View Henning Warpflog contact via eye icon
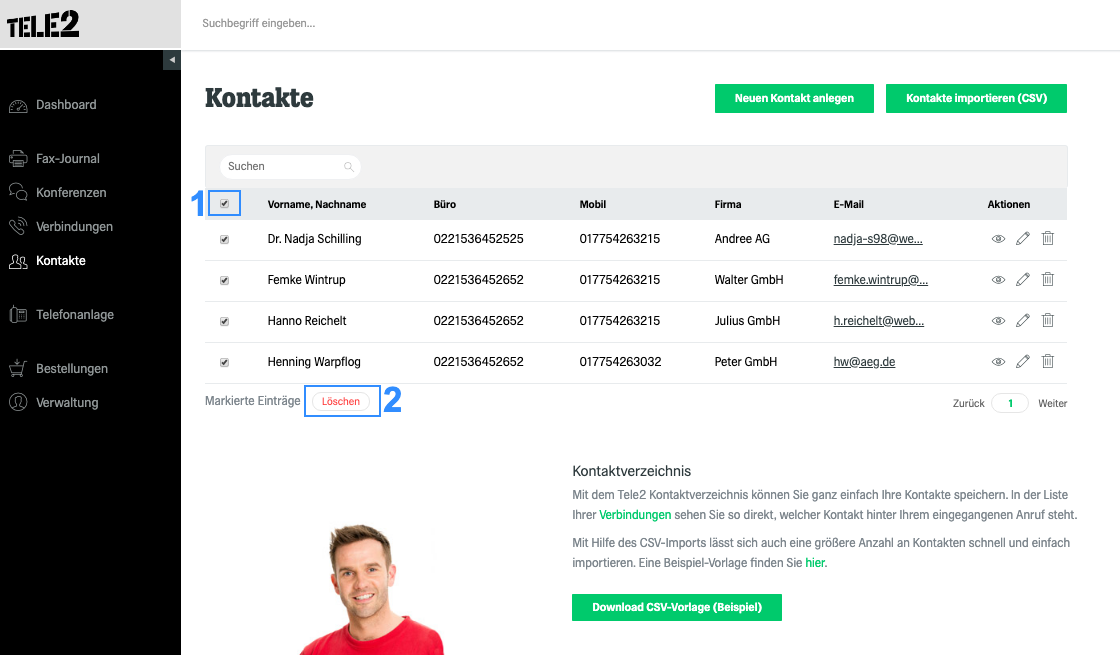Screen dimensions: 1120x655 click(998, 362)
